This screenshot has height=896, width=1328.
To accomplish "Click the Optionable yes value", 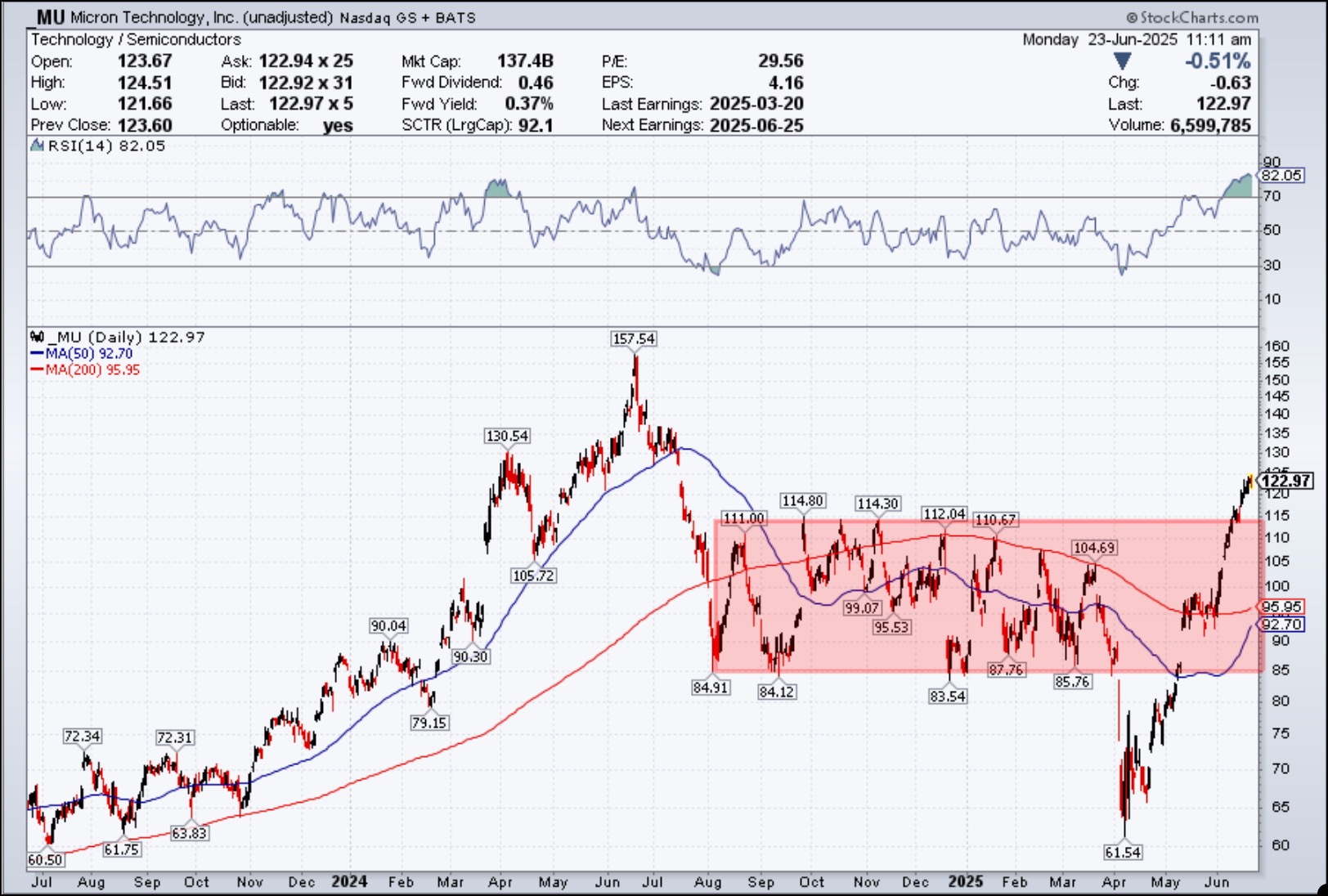I will point(338,126).
